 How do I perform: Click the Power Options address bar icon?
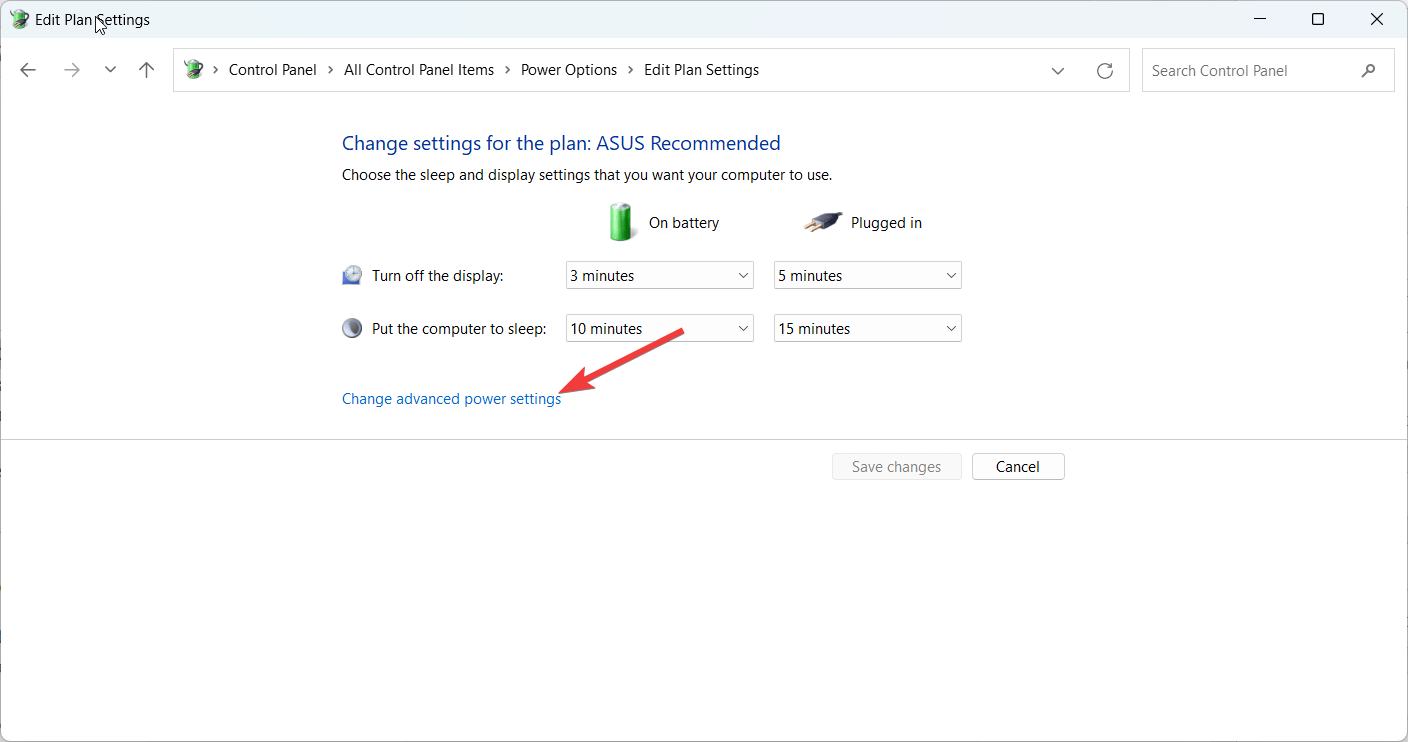pos(194,70)
